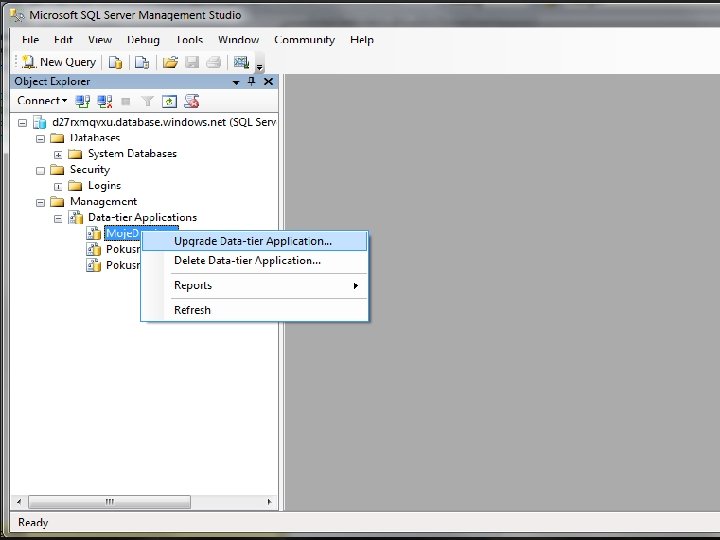
Task: Select the Logins folder
Action: [x=104, y=186]
